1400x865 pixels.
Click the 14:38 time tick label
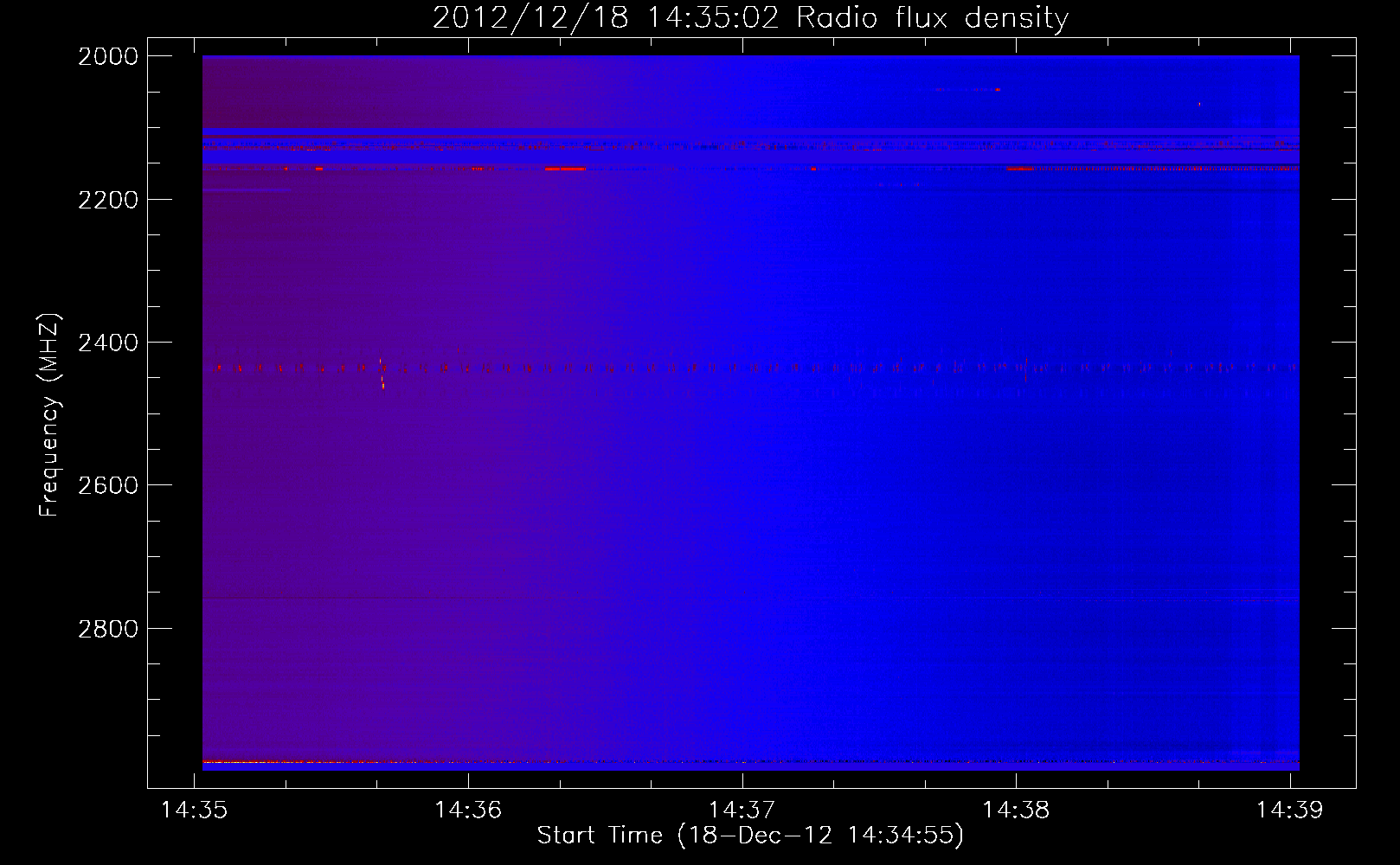tap(1017, 811)
